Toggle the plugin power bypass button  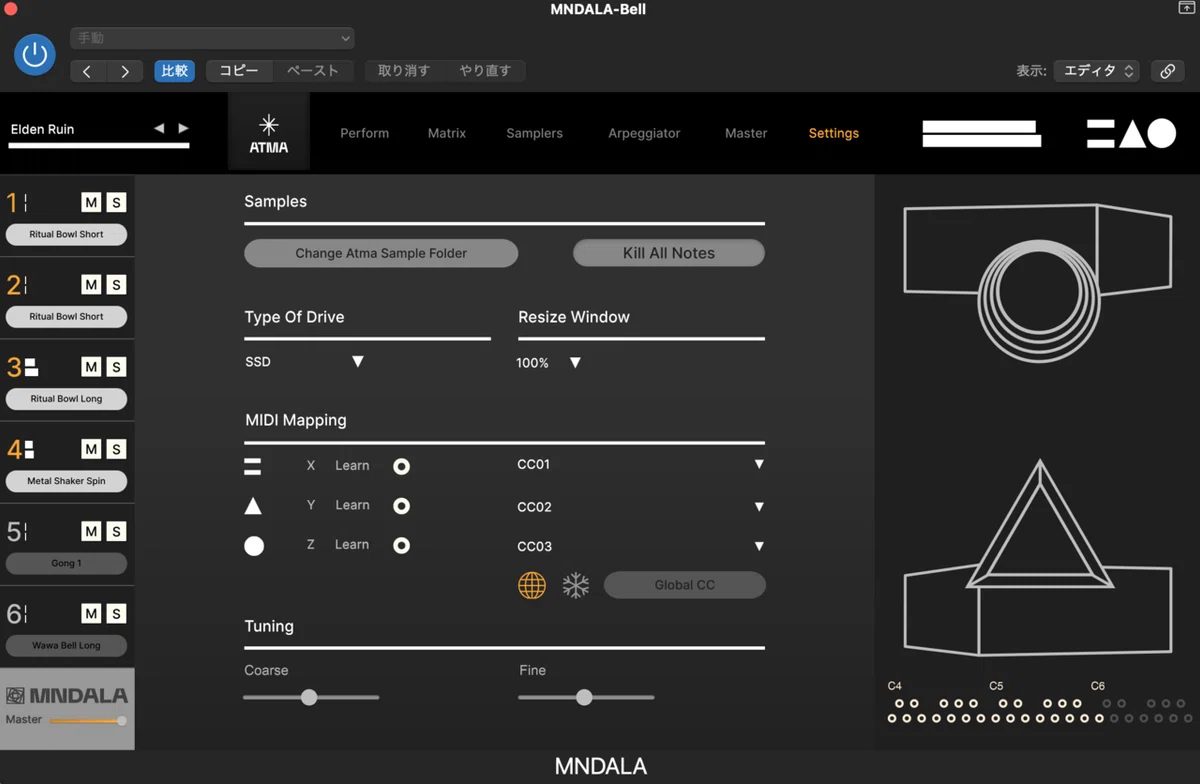point(35,54)
